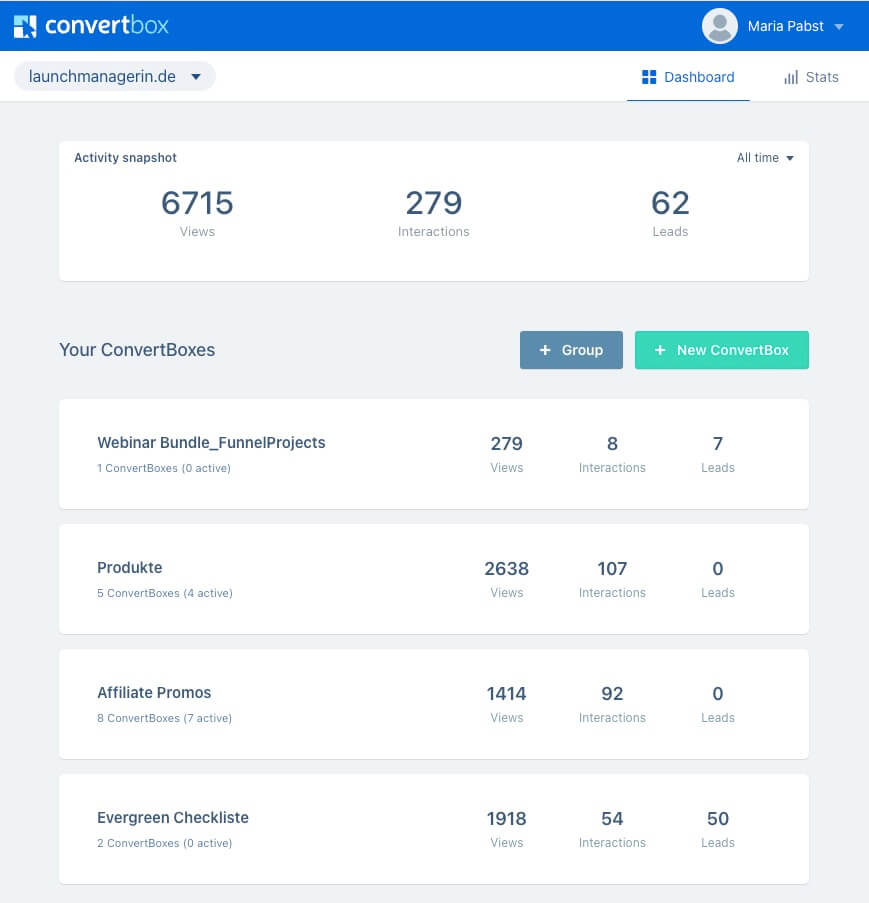Open the launchmanagerin.de site selector
869x903 pixels.
(115, 76)
